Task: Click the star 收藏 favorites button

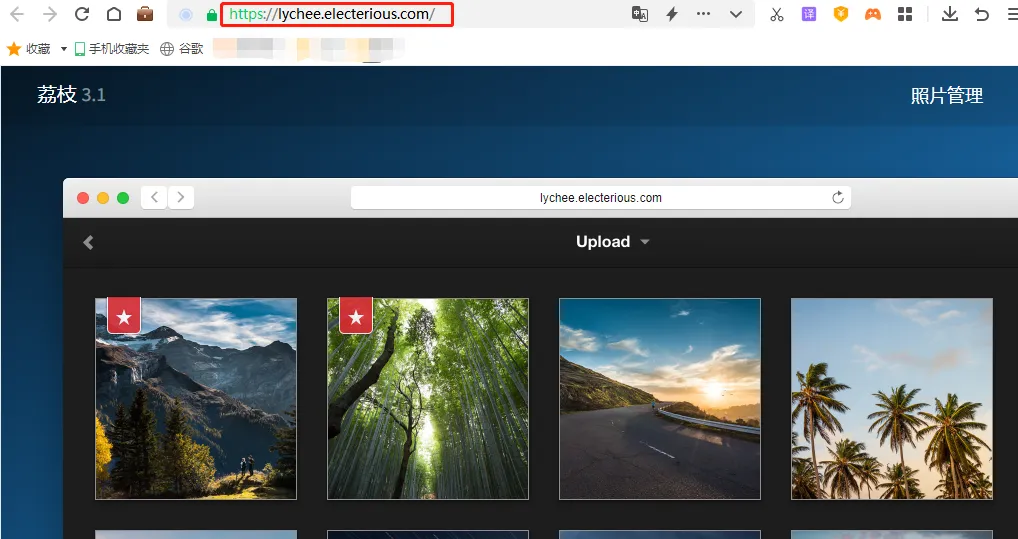Action: [28, 49]
